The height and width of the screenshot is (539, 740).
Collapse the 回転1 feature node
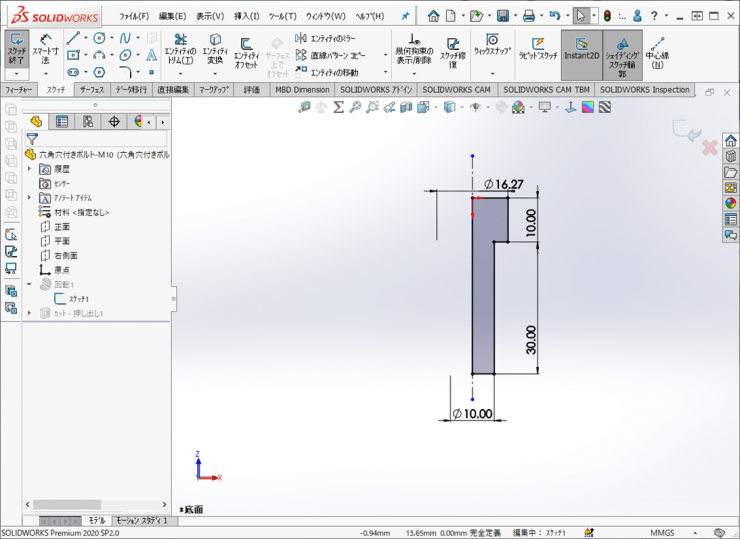[30, 284]
